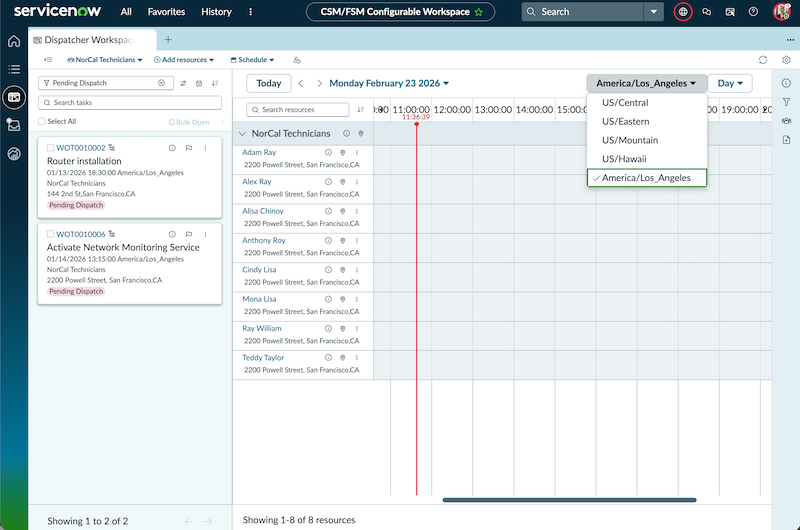Open the user avatar menu
Viewport: 800px width, 530px height.
tap(781, 12)
